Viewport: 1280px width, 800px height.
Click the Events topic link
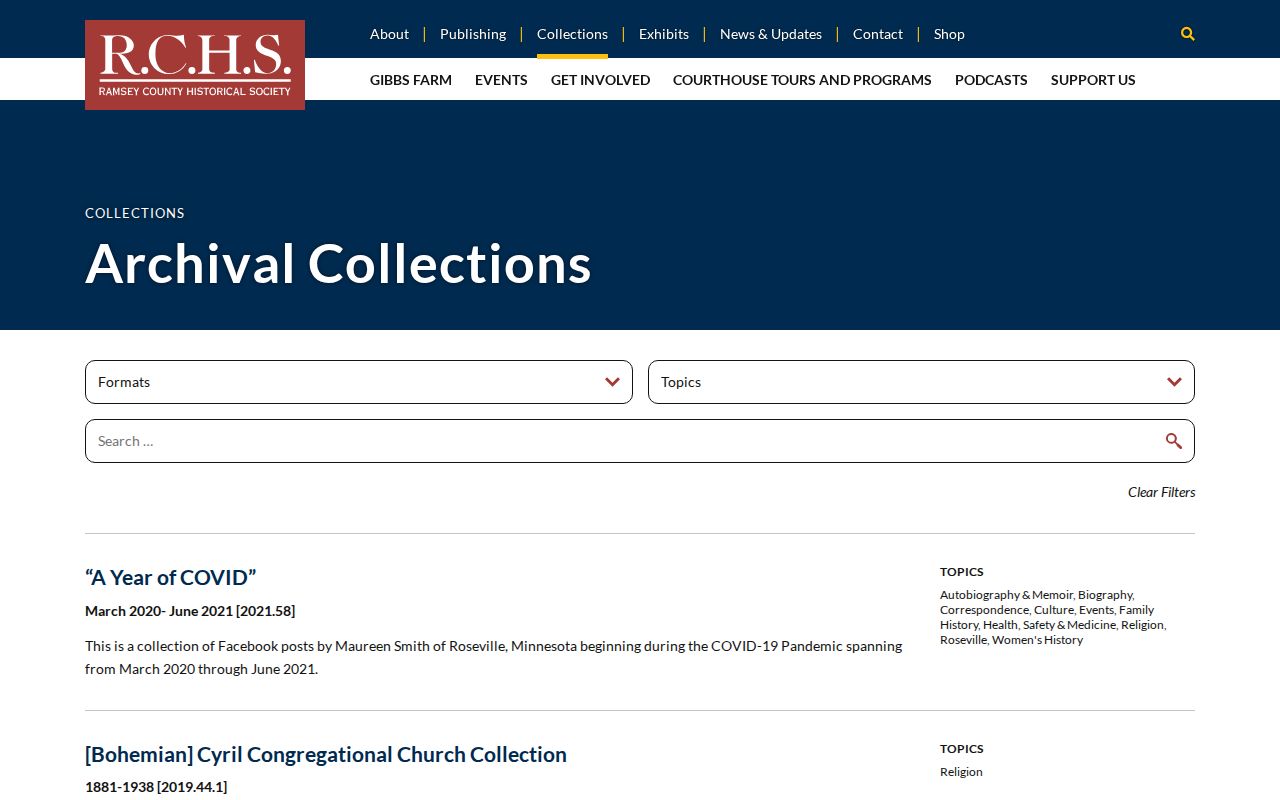[x=1096, y=610]
